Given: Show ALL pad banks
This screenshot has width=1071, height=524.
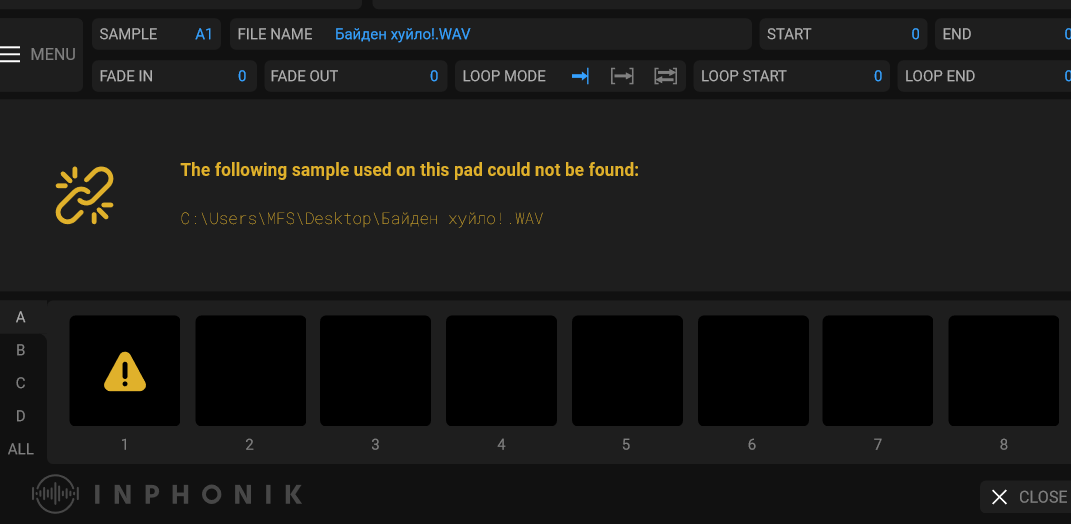Looking at the screenshot, I should click(21, 449).
